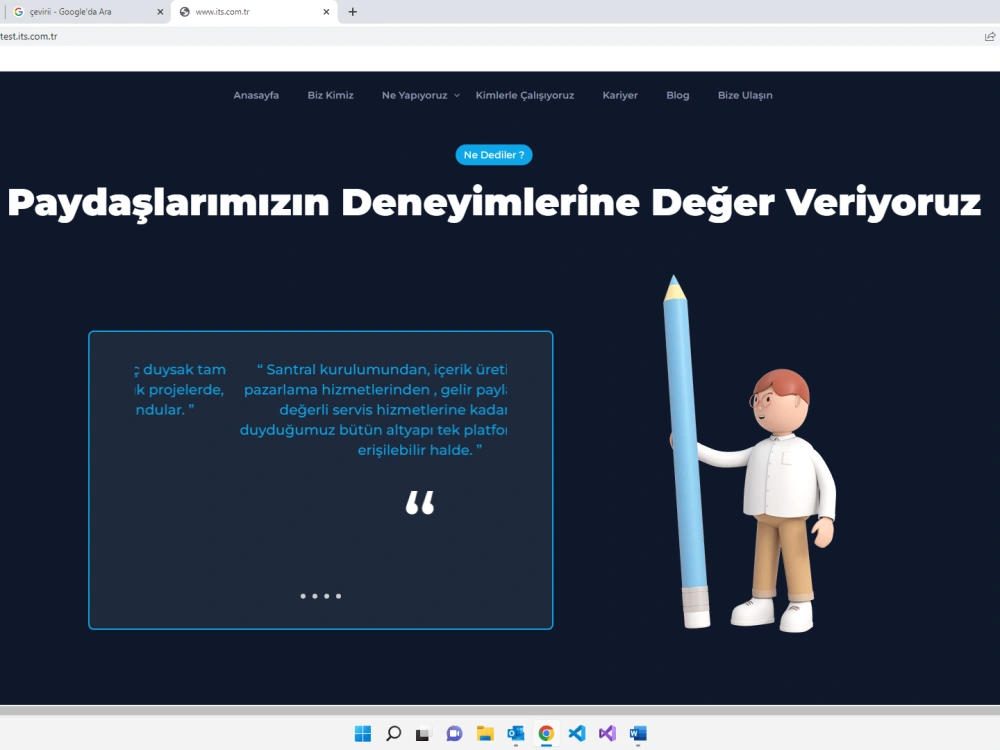This screenshot has width=1000, height=750.
Task: Click the Ne Dediler ? badge
Action: coord(494,155)
